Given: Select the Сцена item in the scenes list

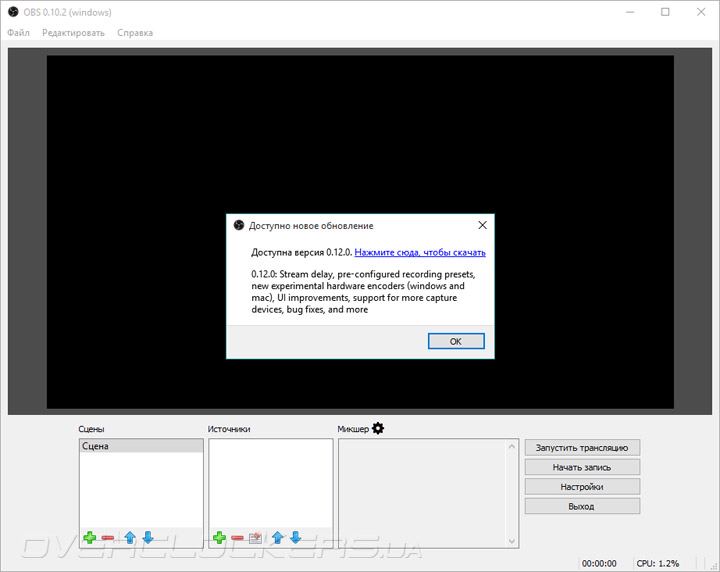Looking at the screenshot, I should [141, 446].
